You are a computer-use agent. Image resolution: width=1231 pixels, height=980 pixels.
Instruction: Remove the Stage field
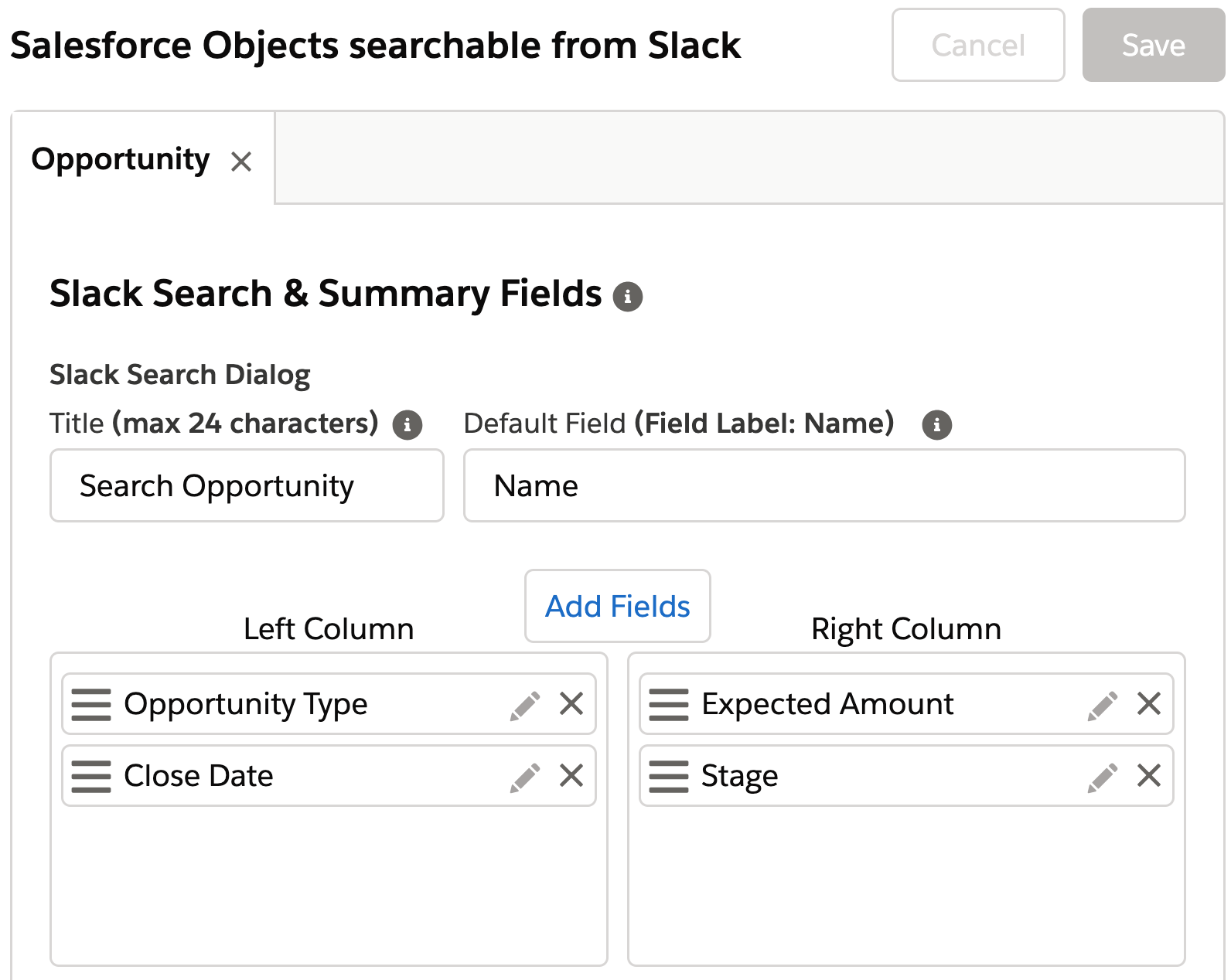point(1149,775)
